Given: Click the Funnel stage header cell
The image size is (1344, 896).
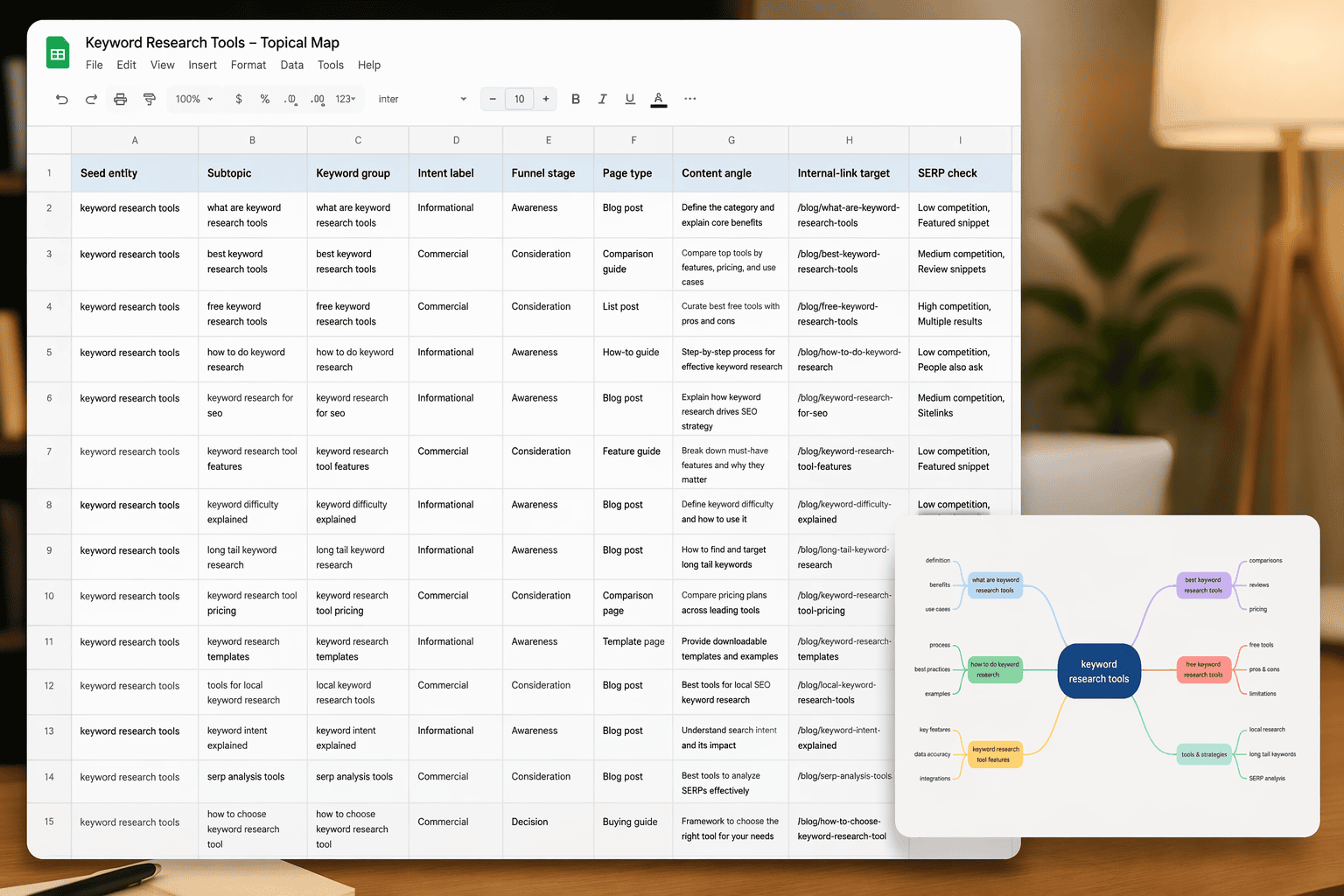Looking at the screenshot, I should pyautogui.click(x=549, y=173).
